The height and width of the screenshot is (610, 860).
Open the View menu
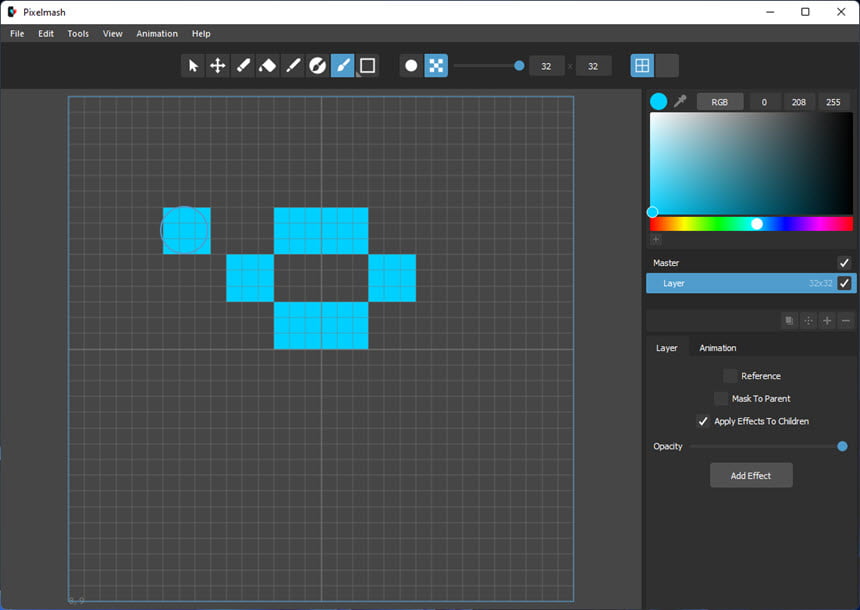[x=112, y=33]
